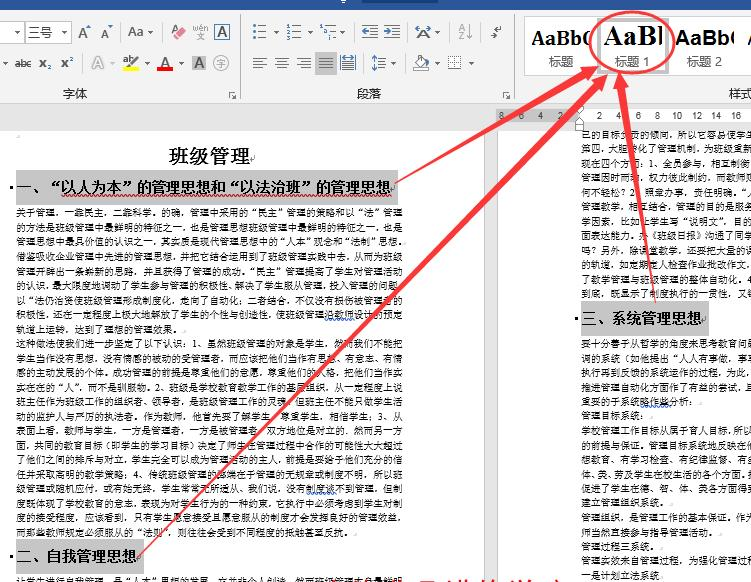The width and height of the screenshot is (751, 582).
Task: Toggle the highlighted Justify alignment
Action: tap(326, 63)
